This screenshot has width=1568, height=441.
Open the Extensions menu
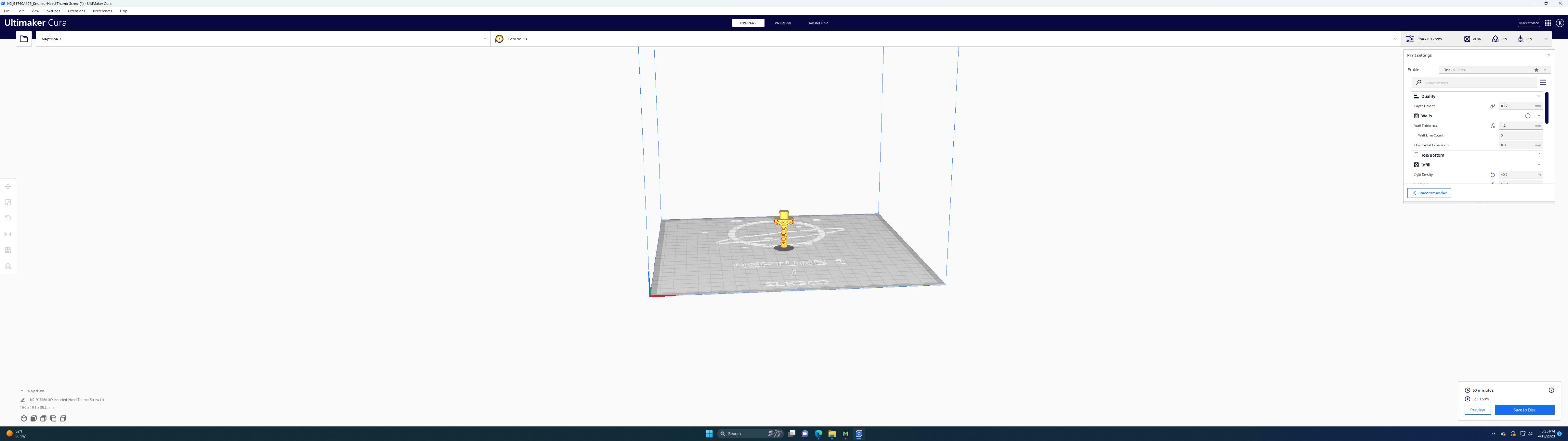pos(76,11)
